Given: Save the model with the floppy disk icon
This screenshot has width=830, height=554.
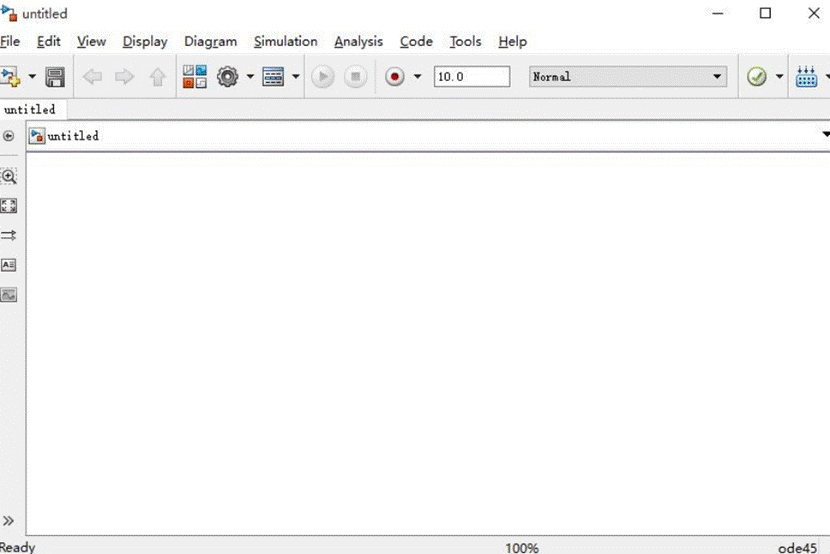Looking at the screenshot, I should tap(55, 77).
